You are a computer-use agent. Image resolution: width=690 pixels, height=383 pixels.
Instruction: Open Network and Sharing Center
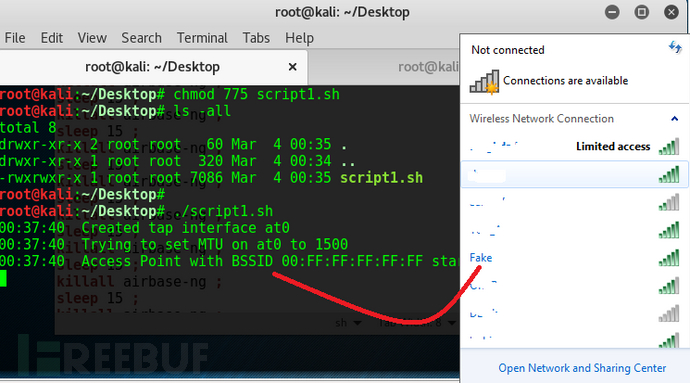(582, 368)
